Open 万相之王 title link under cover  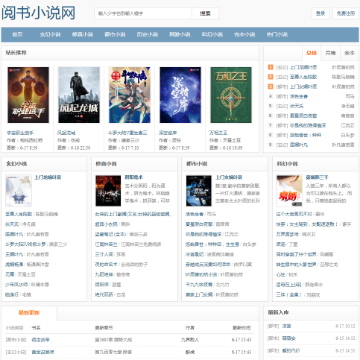pyautogui.click(x=218, y=133)
